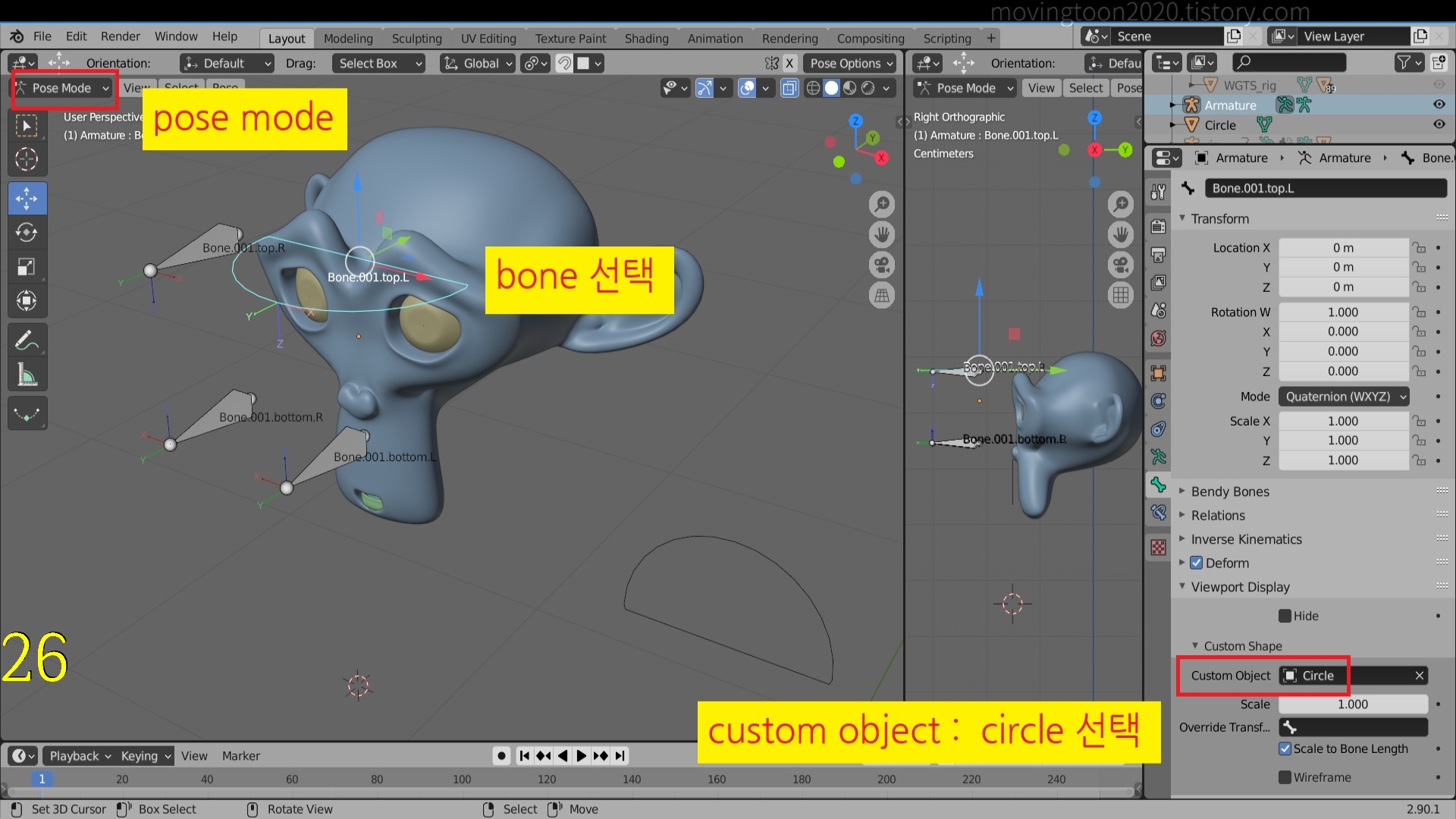Toggle the Deform checkbox
Screen dimensions: 1456x819
click(x=1197, y=563)
